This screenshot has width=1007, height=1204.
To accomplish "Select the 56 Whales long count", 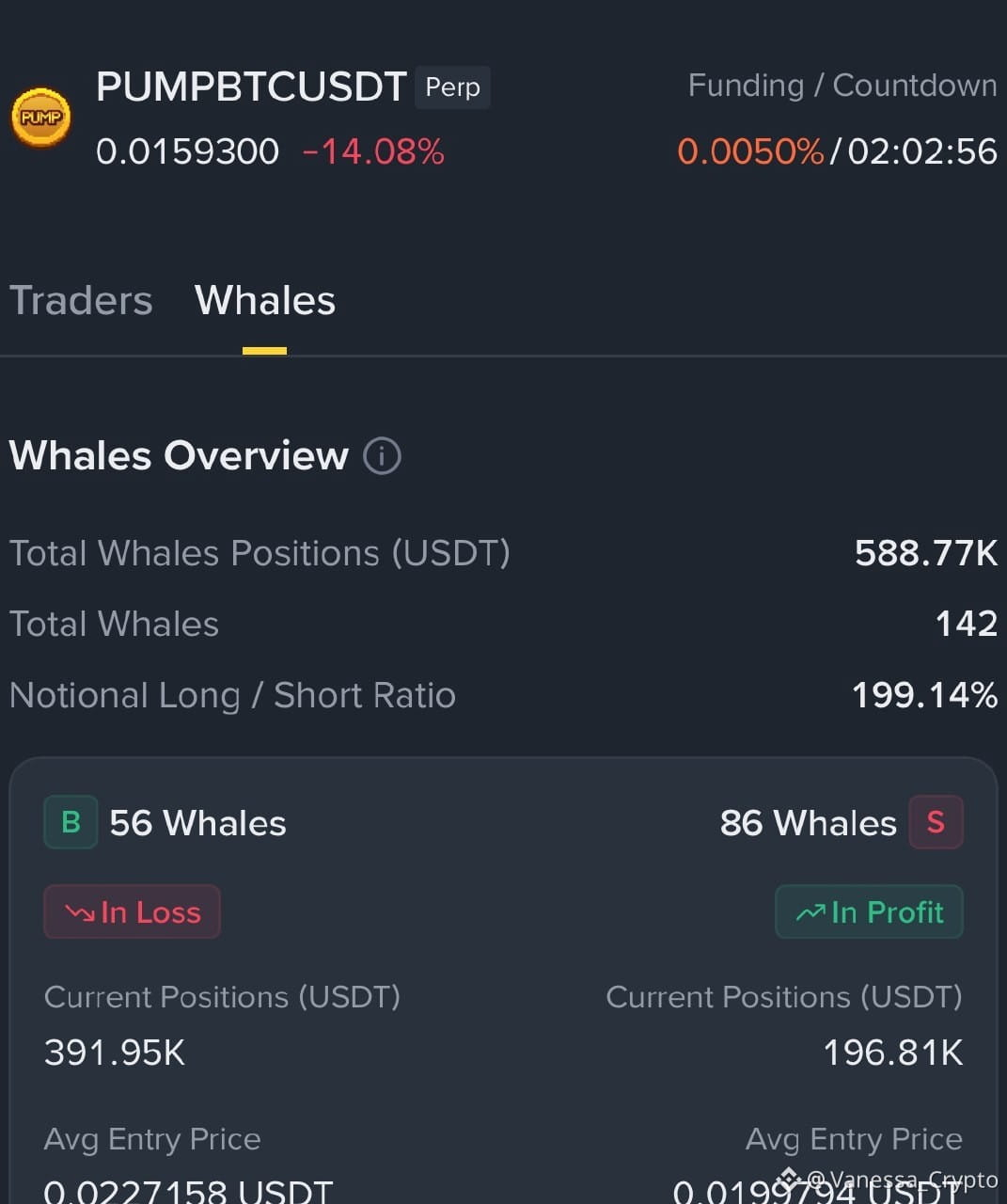I will pos(197,823).
